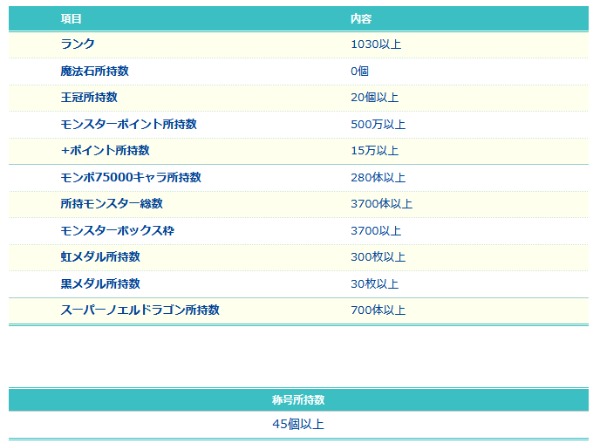
Task: Select the 黒メダル所持数 label
Action: [100, 283]
